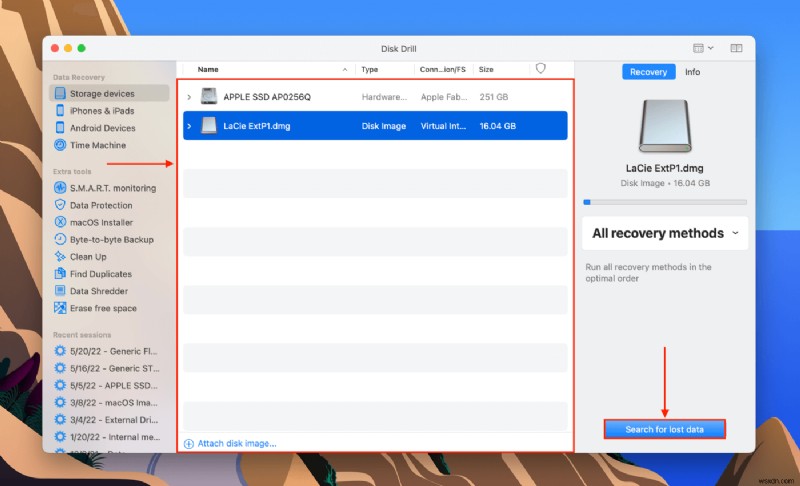Viewport: 800px width, 486px height.
Task: Open Android Devices section
Action: pos(102,128)
